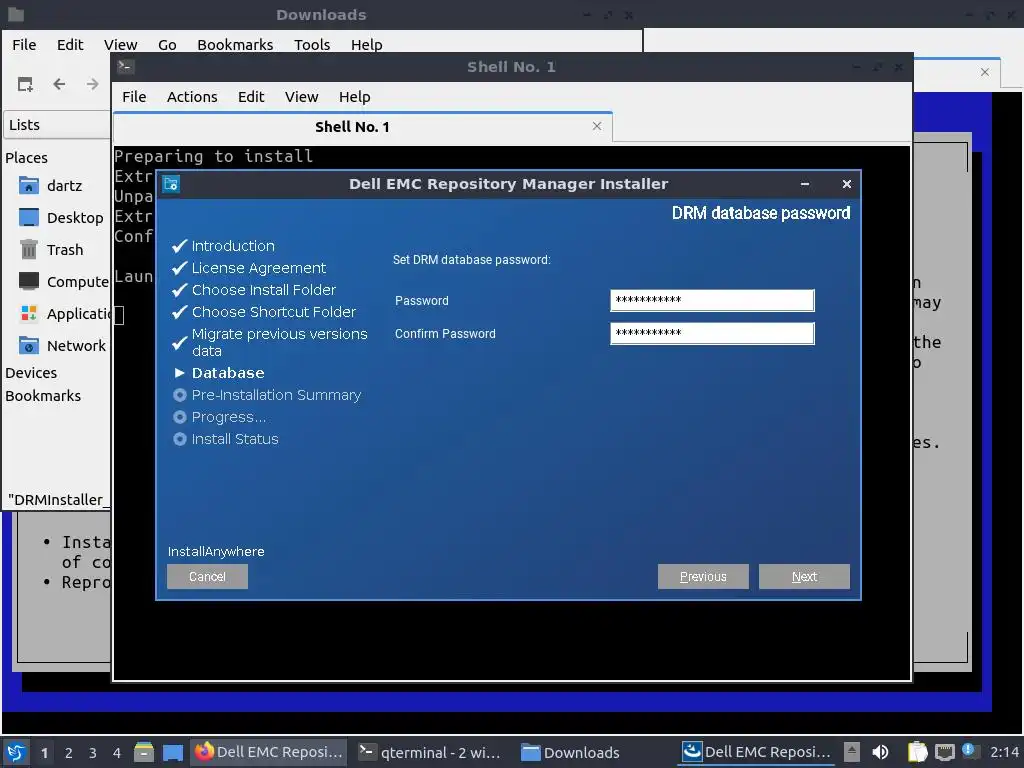Open the Lists side pane dropdown
The height and width of the screenshot is (768, 1024).
(x=57, y=125)
